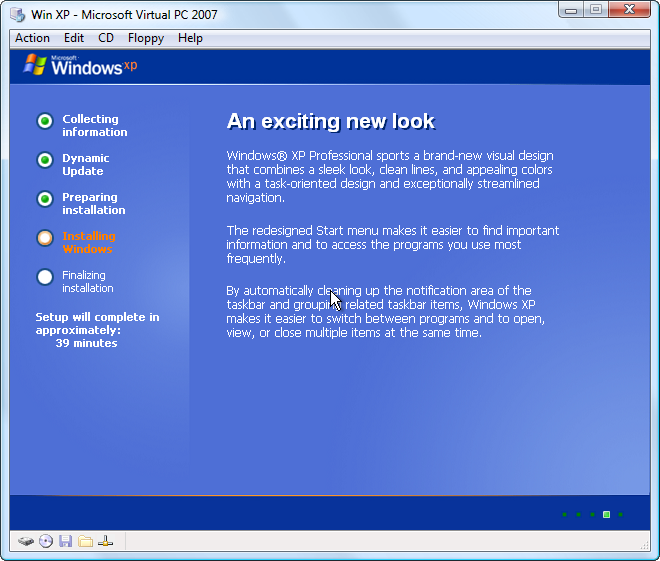Click the 'Win XP - Microsoft Virtual PC 2007' title
The height and width of the screenshot is (561, 660).
point(124,15)
